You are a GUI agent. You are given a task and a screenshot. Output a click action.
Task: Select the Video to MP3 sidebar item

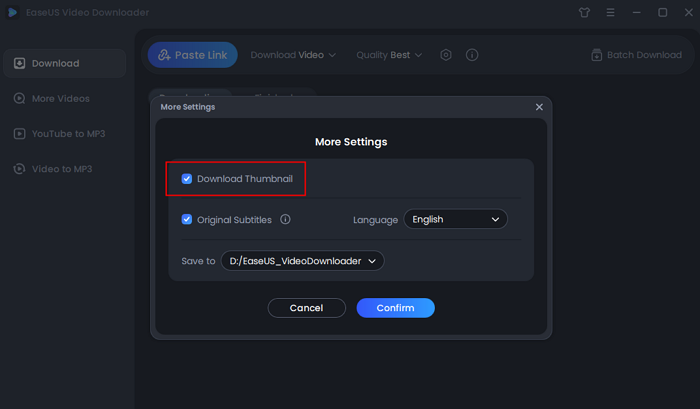coord(62,169)
